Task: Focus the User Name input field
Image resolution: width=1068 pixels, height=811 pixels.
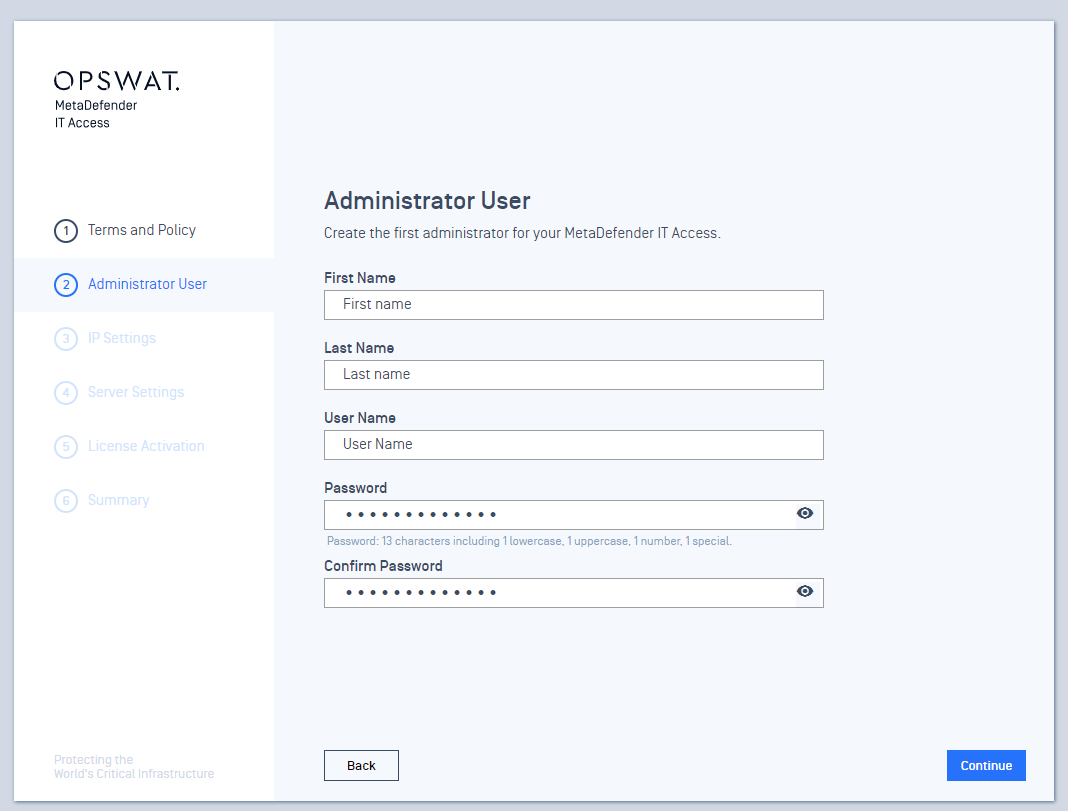Action: coord(574,445)
